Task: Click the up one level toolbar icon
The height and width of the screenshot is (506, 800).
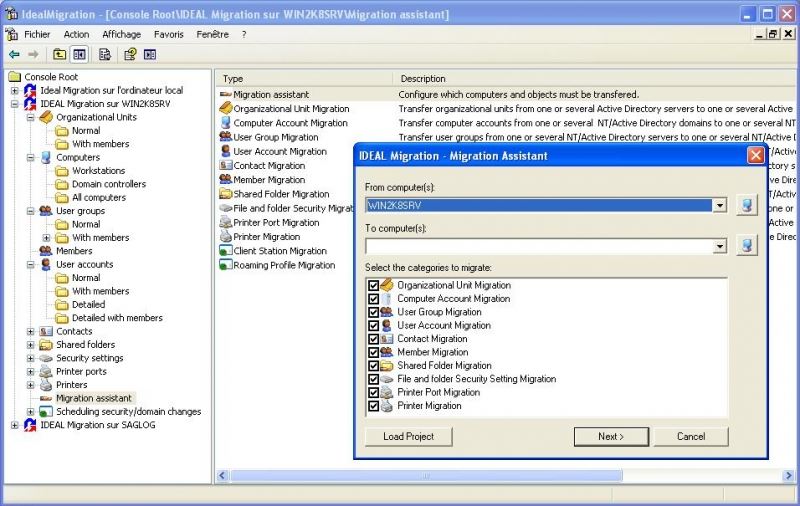Action: point(59,54)
